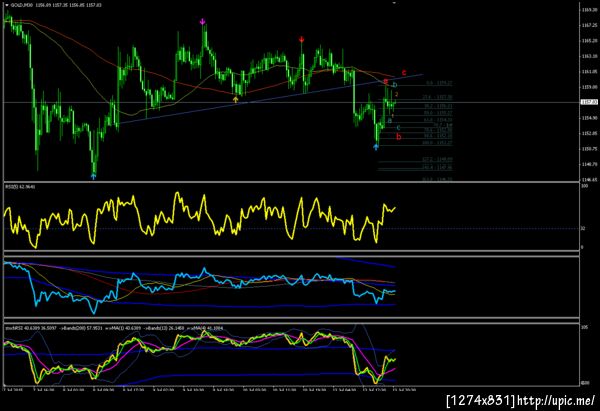Click the blue up arrow at the latest swing low
Screen dimensions: 600x411
point(376,147)
